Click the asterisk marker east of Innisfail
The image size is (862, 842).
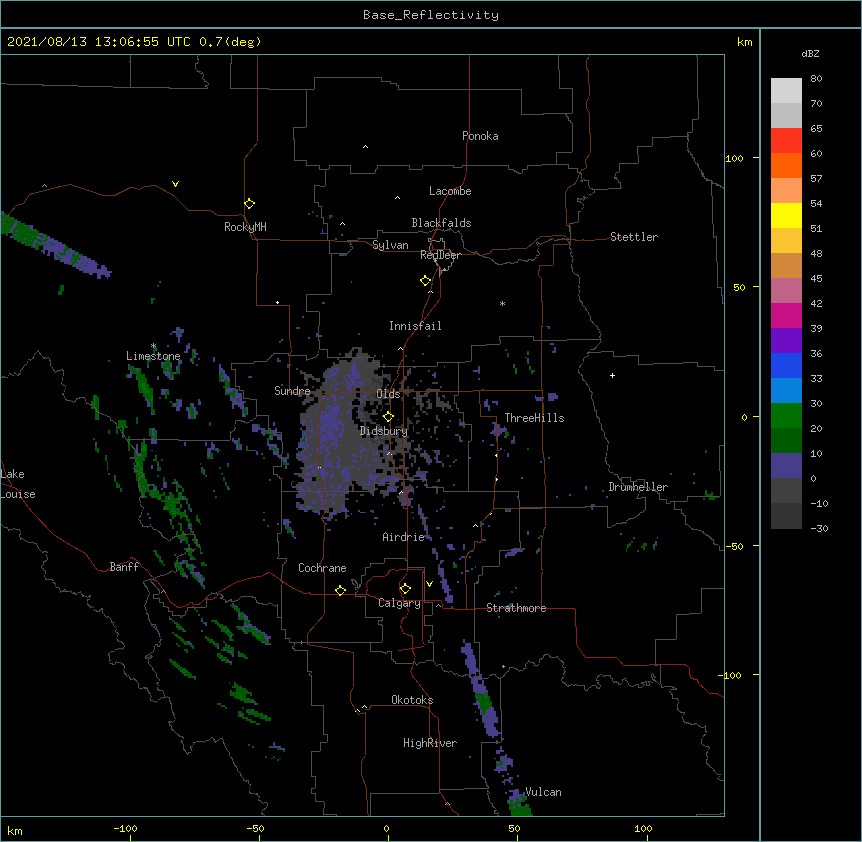502,303
